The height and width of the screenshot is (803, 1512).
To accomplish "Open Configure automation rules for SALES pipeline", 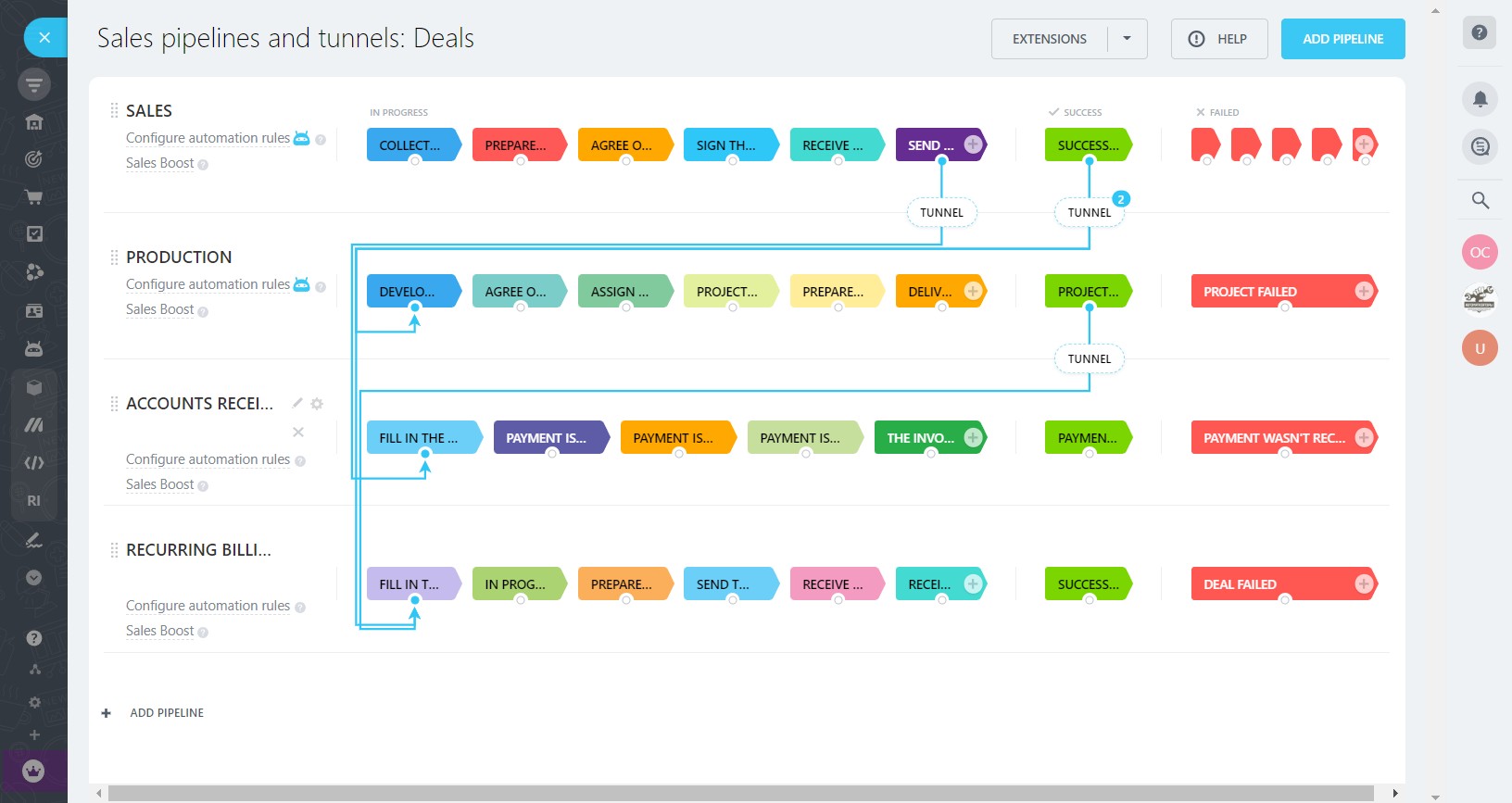I will click(208, 138).
